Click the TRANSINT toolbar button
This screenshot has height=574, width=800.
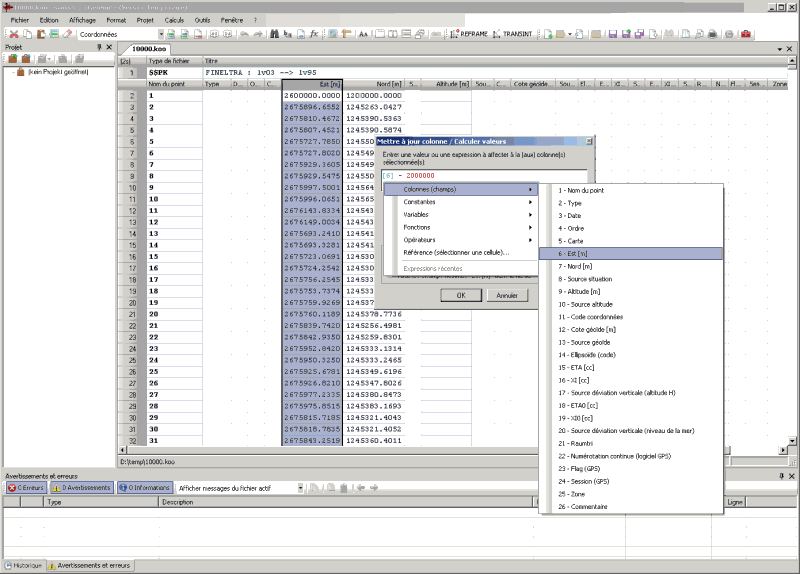[x=513, y=34]
